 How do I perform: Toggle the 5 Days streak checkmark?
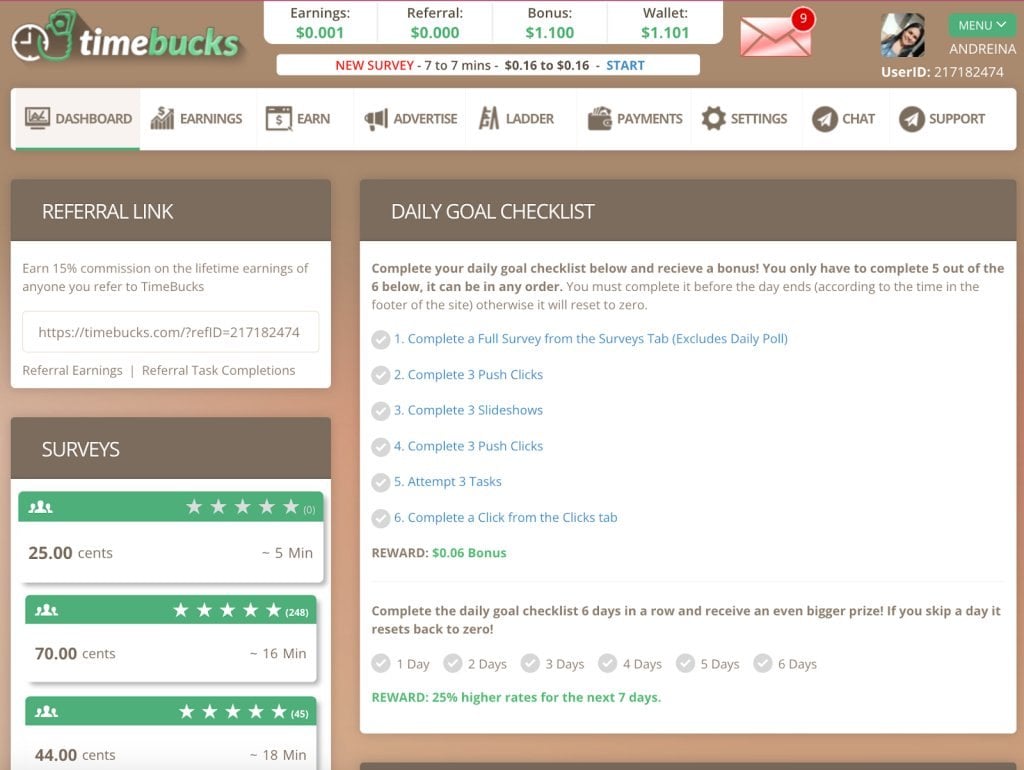[685, 663]
